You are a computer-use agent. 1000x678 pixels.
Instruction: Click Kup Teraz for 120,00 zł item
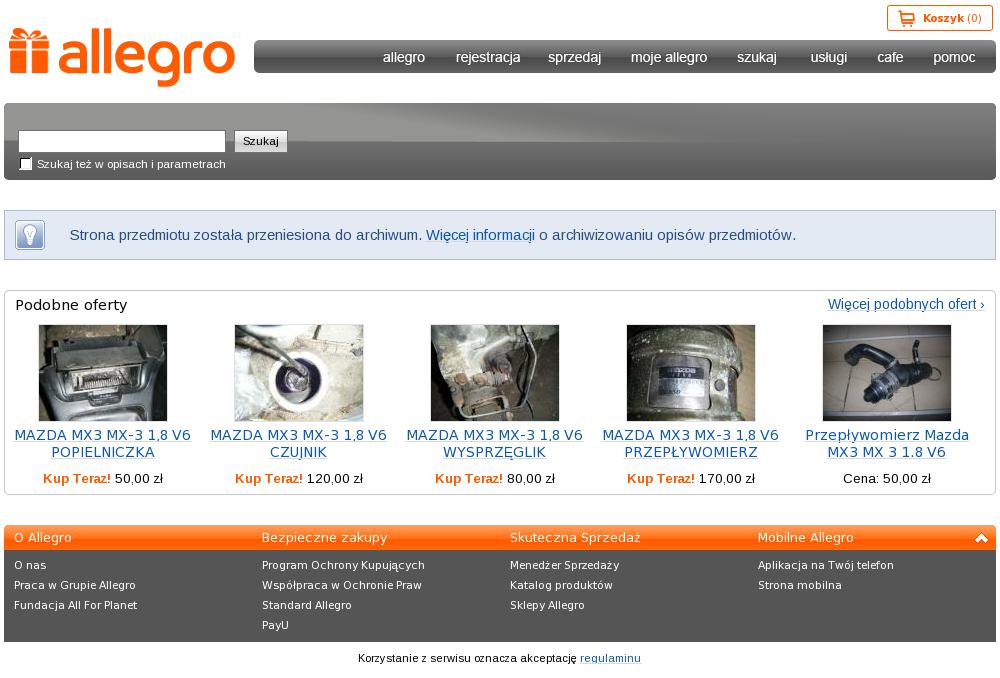pyautogui.click(x=268, y=478)
